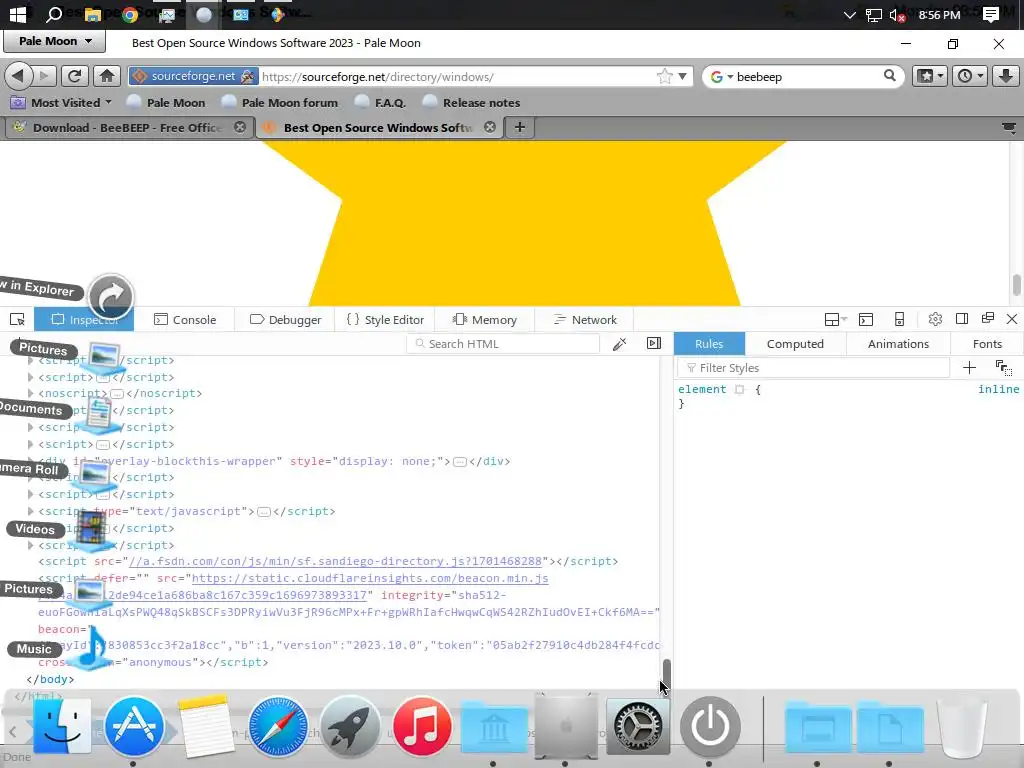This screenshot has height=768, width=1024.
Task: Go to the browser Home page
Action: pos(107,76)
